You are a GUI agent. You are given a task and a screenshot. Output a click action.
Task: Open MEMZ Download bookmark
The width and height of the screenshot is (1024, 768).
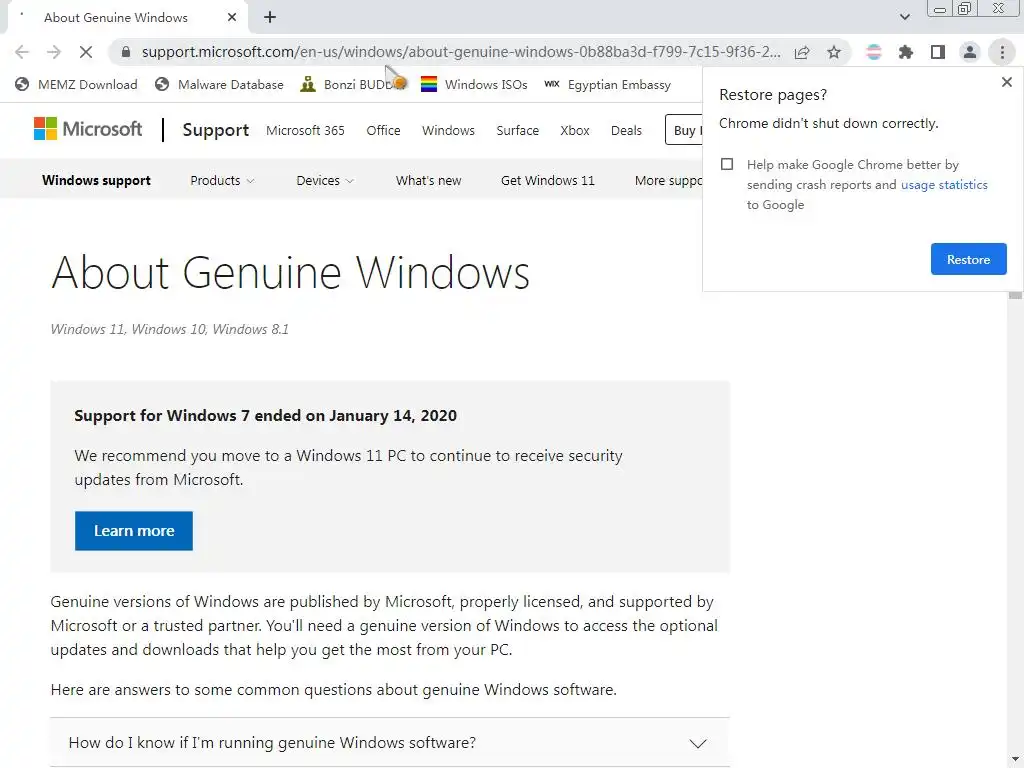(76, 84)
